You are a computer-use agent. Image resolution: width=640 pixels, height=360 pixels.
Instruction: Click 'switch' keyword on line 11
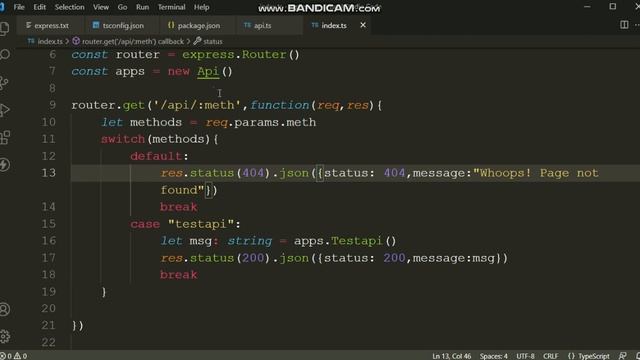point(123,139)
